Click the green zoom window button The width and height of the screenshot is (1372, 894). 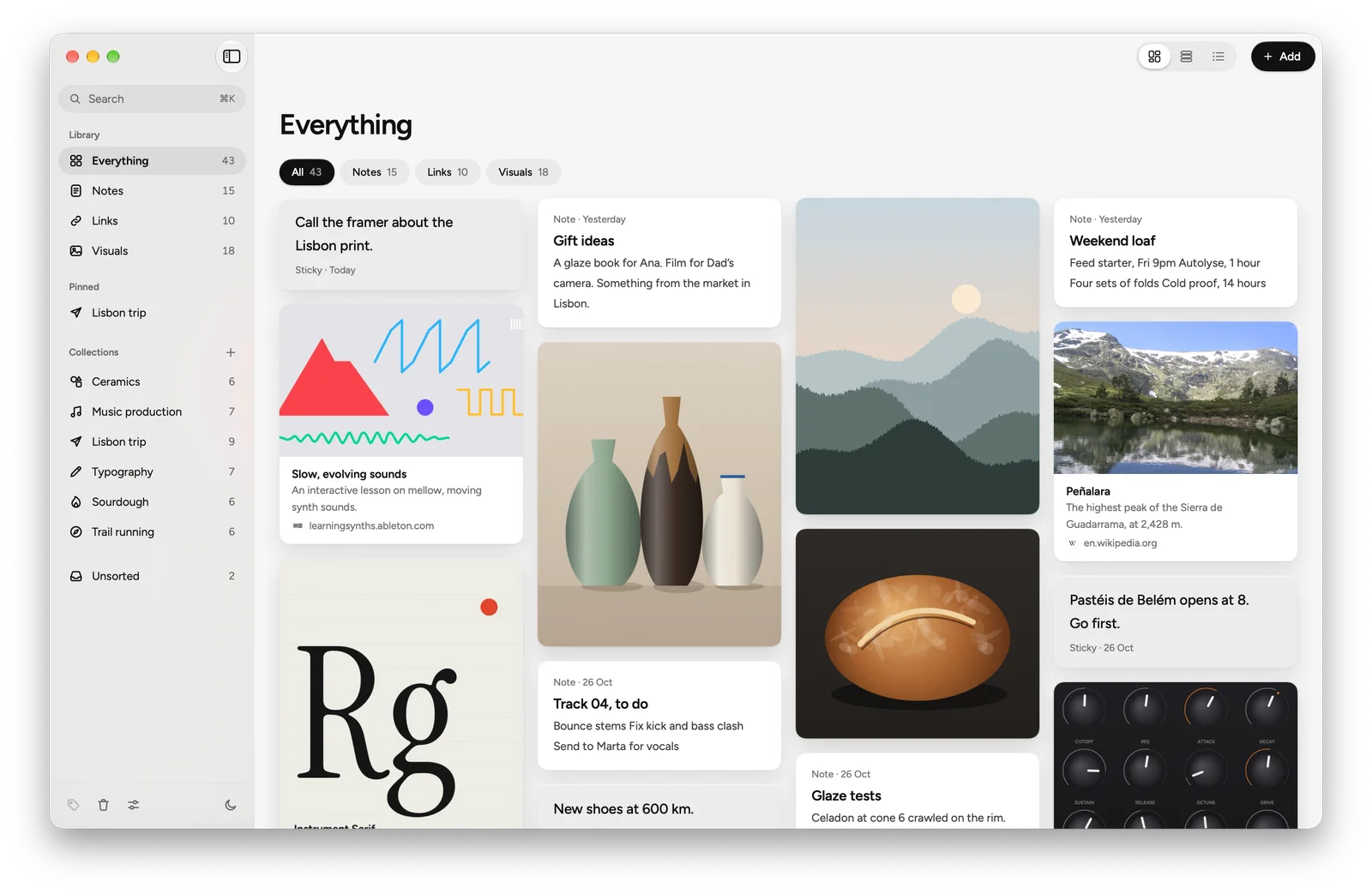113,57
